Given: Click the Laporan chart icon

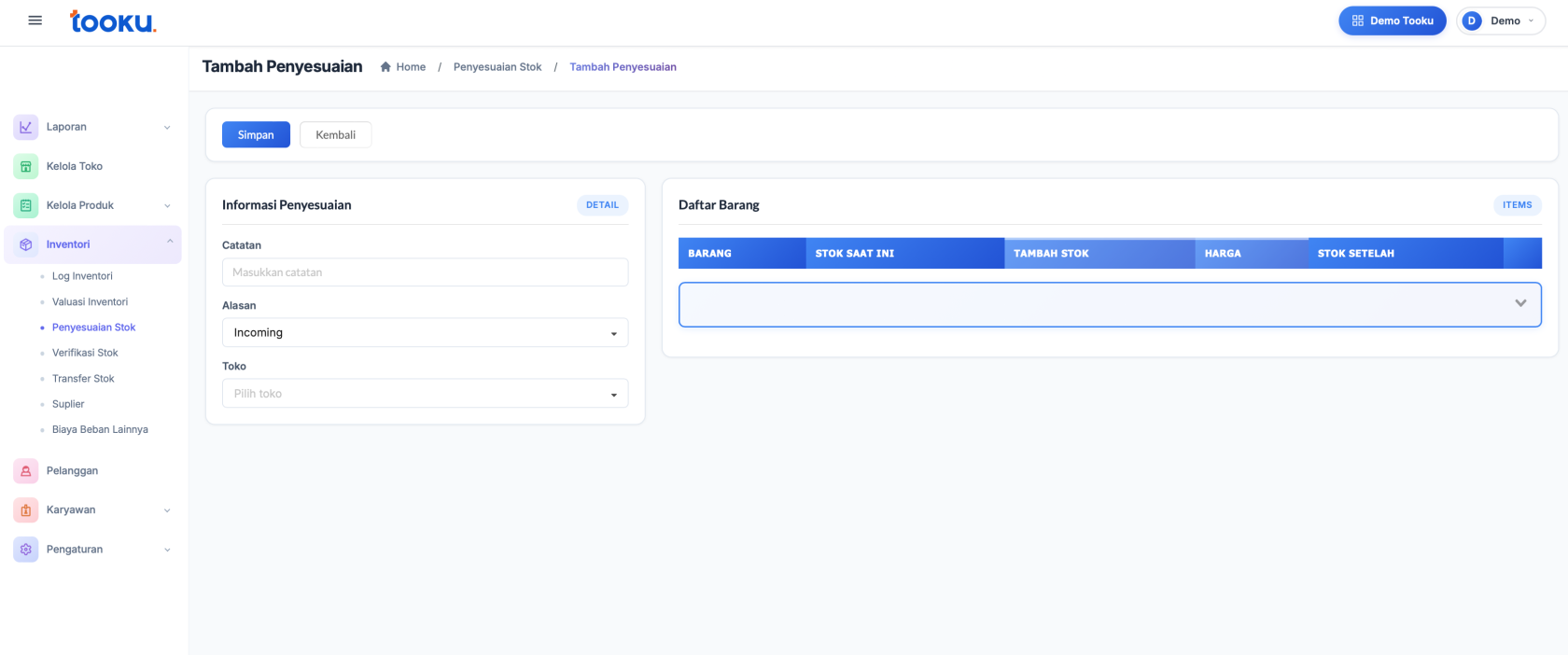Looking at the screenshot, I should tap(26, 127).
